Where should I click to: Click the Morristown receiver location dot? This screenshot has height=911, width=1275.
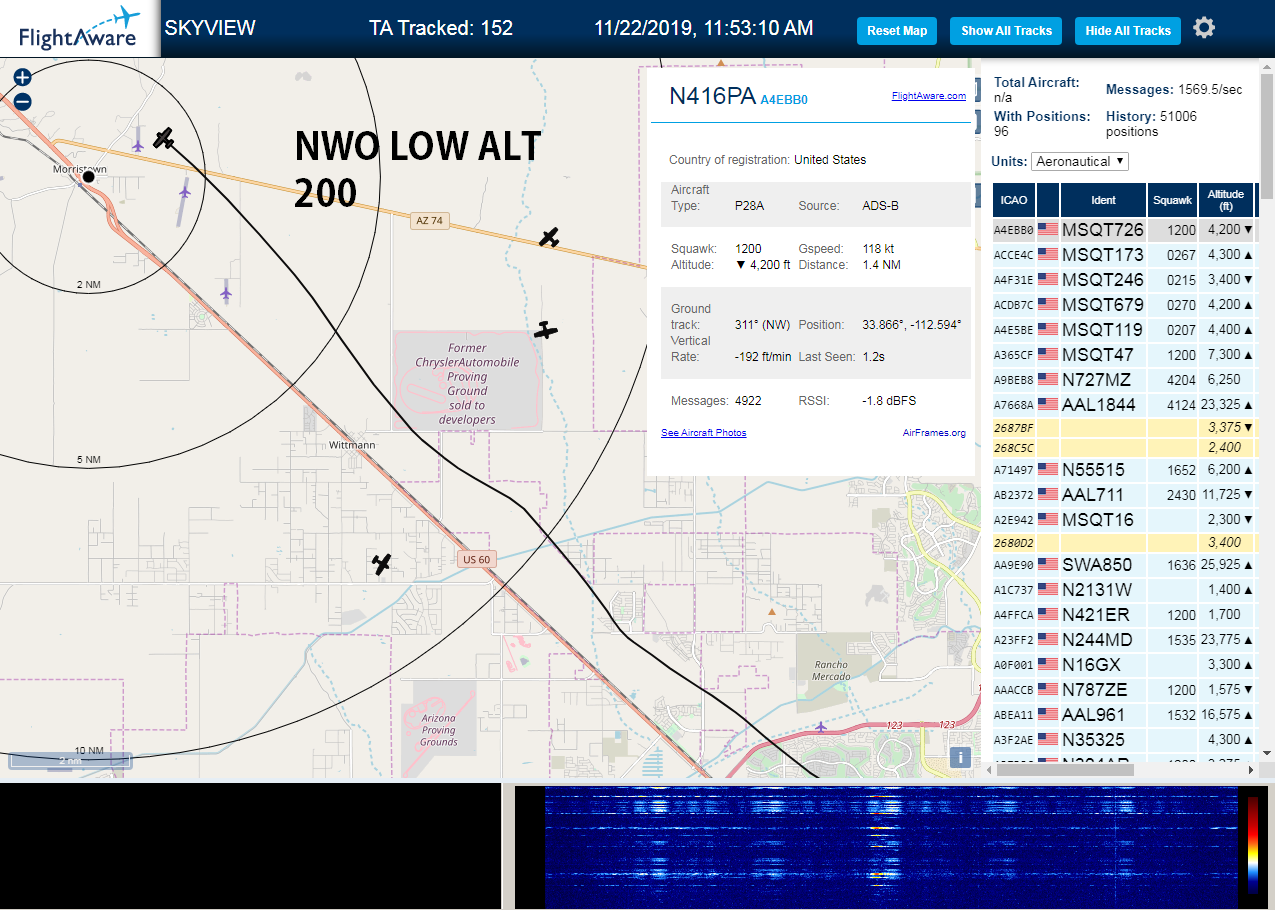tap(88, 176)
